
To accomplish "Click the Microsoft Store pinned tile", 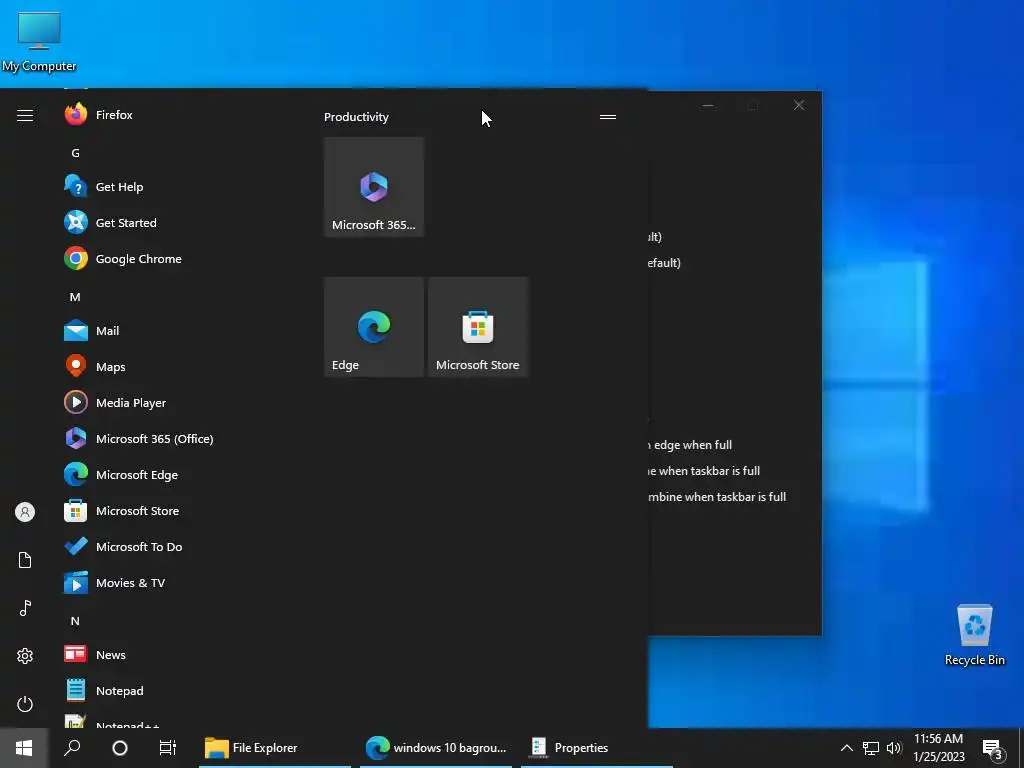I will 477,327.
